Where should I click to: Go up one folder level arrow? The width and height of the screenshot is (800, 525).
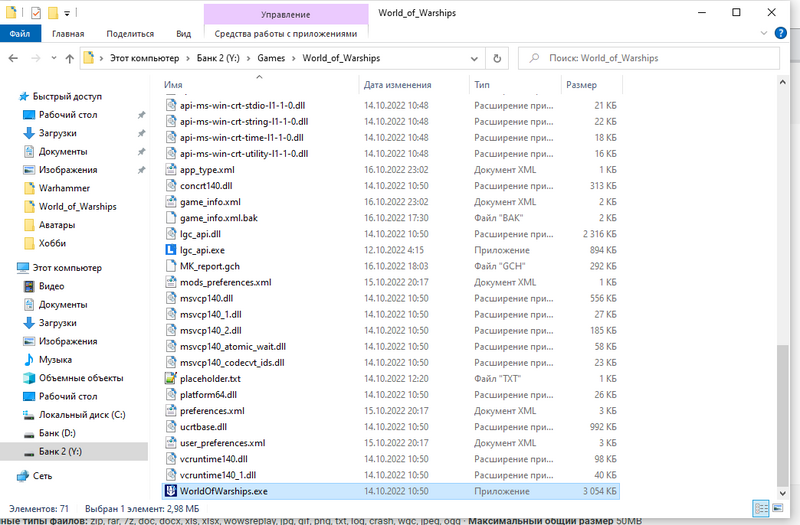pos(69,58)
